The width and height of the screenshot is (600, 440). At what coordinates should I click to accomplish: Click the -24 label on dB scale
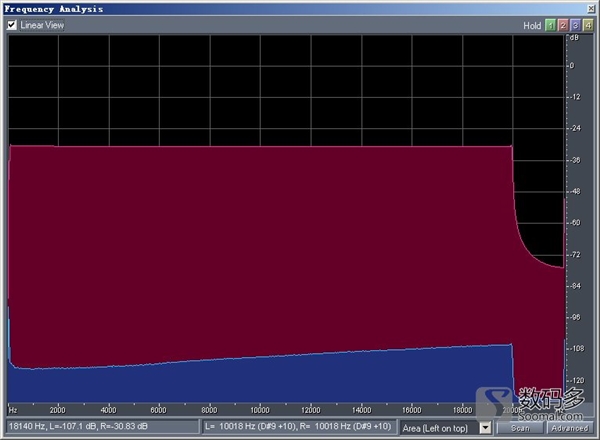[x=575, y=128]
